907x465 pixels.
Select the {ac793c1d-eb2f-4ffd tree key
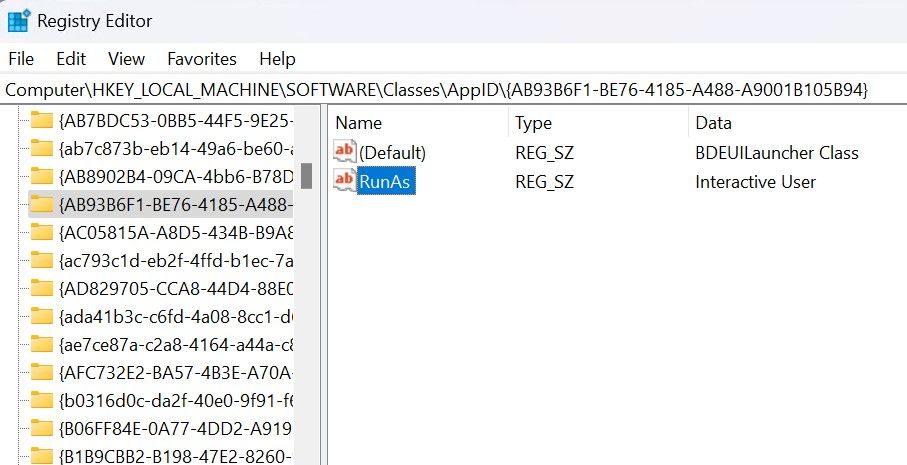[175, 261]
